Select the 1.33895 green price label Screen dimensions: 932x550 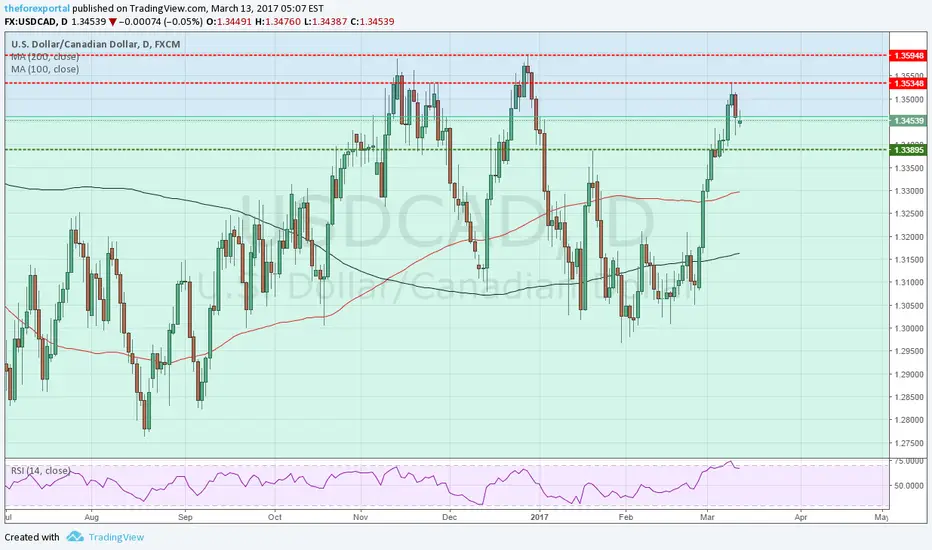pos(908,150)
